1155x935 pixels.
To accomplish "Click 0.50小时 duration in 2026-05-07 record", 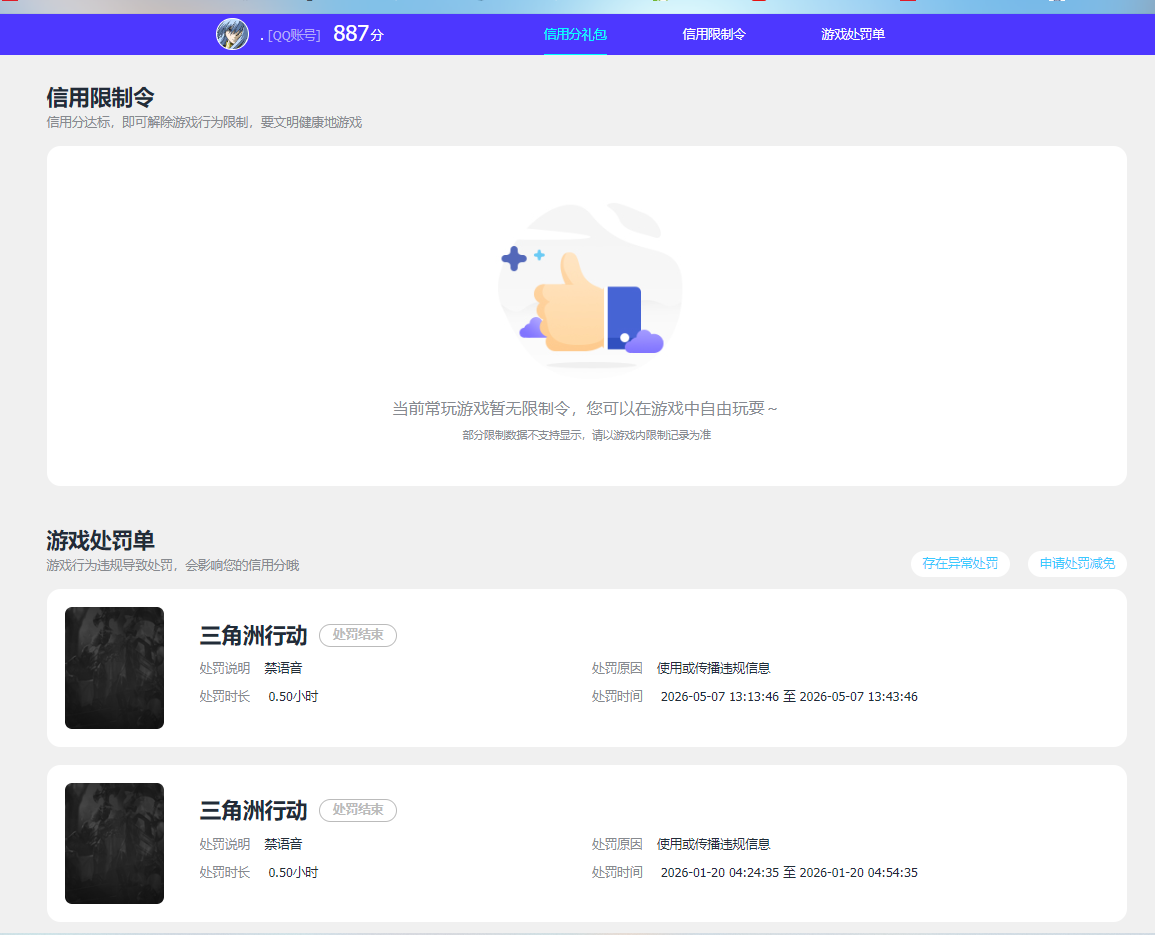I will click(x=293, y=696).
